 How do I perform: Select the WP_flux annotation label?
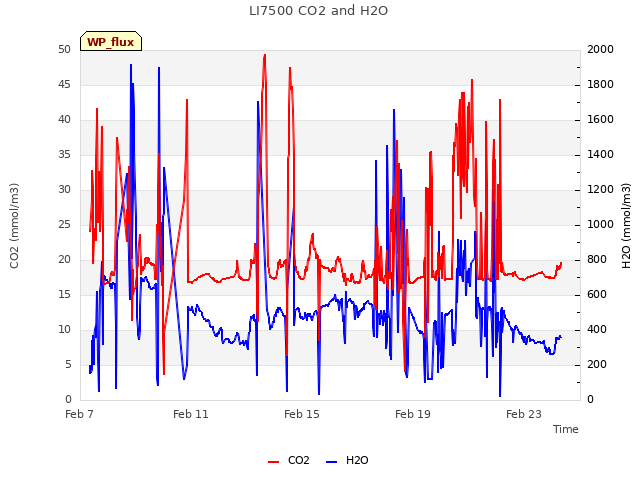[111, 42]
